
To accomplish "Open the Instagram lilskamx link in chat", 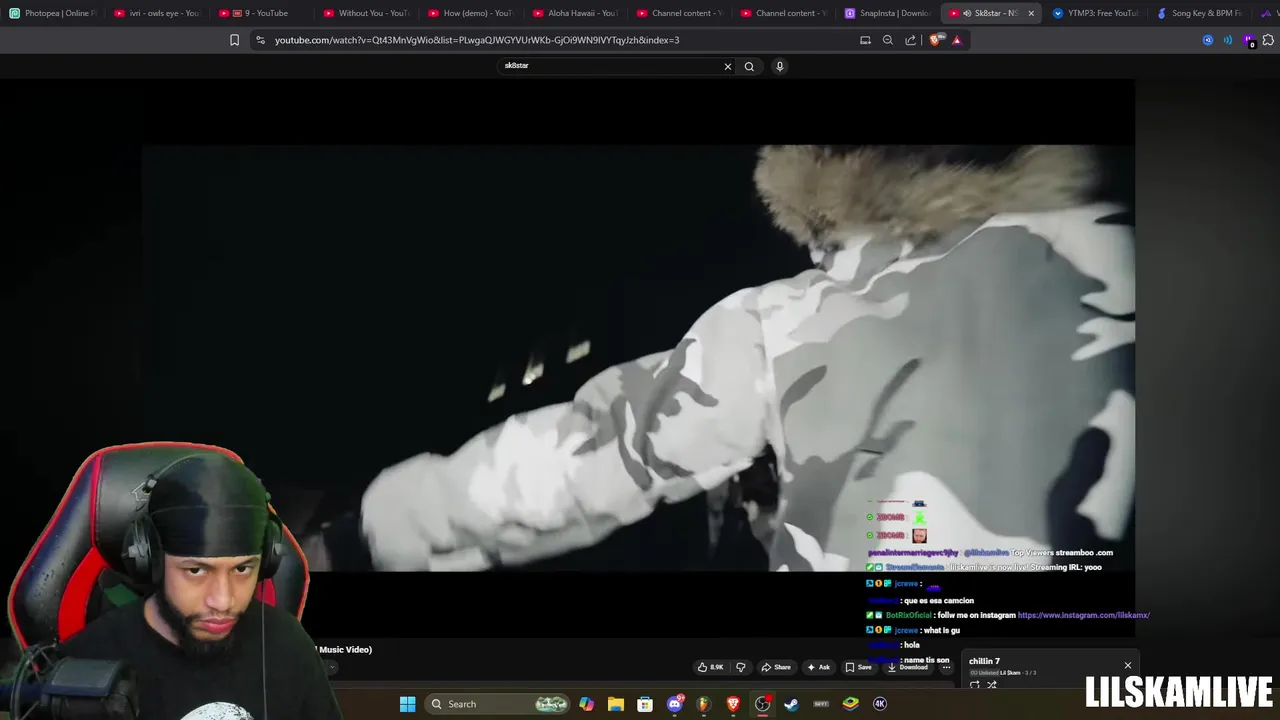I will point(1083,615).
